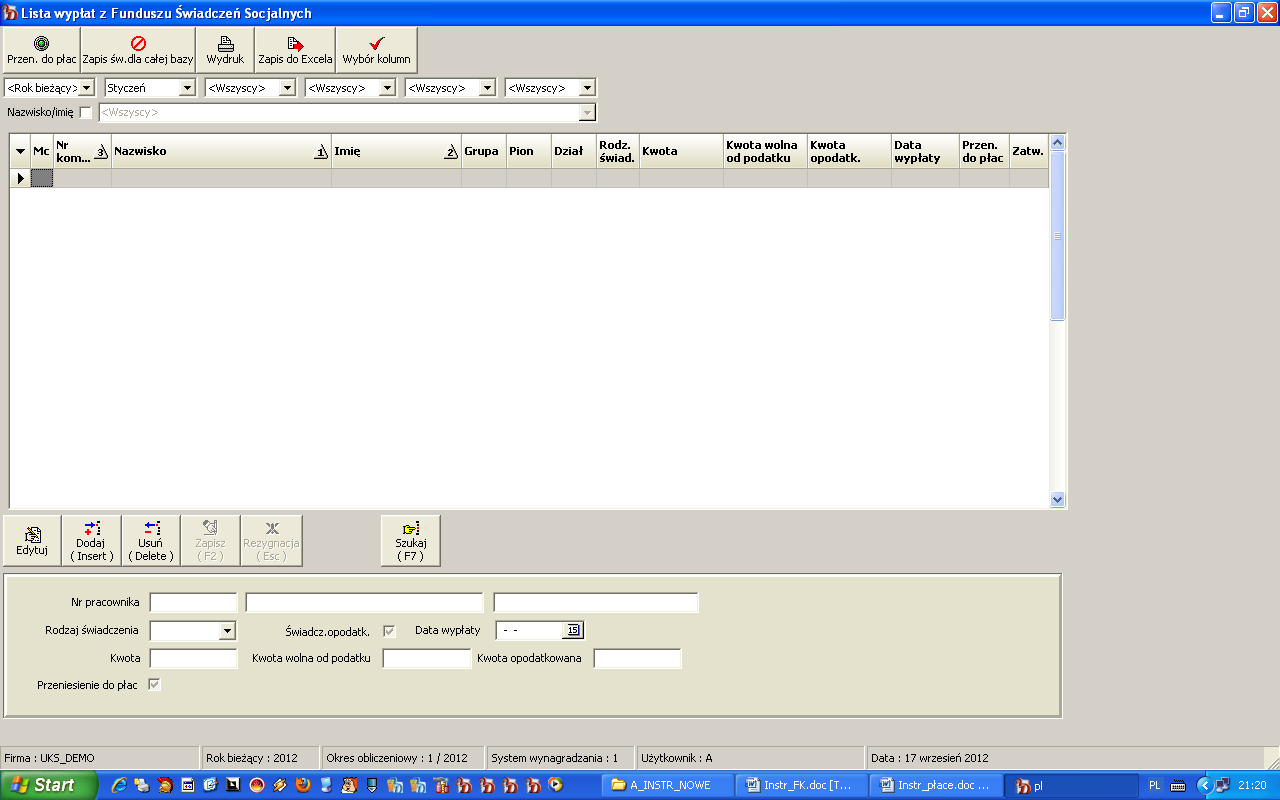
Task: Switch to Instr_FK.doc taskbar window
Action: click(x=801, y=785)
